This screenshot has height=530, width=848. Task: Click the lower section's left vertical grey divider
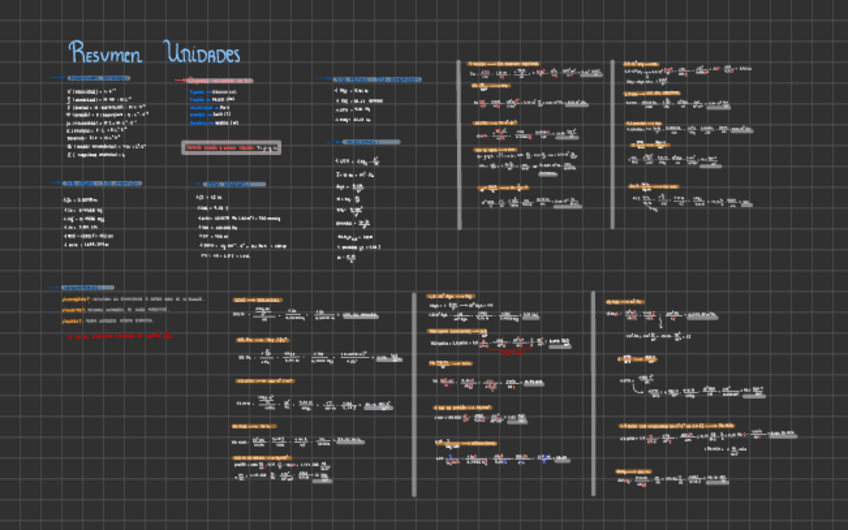click(413, 393)
